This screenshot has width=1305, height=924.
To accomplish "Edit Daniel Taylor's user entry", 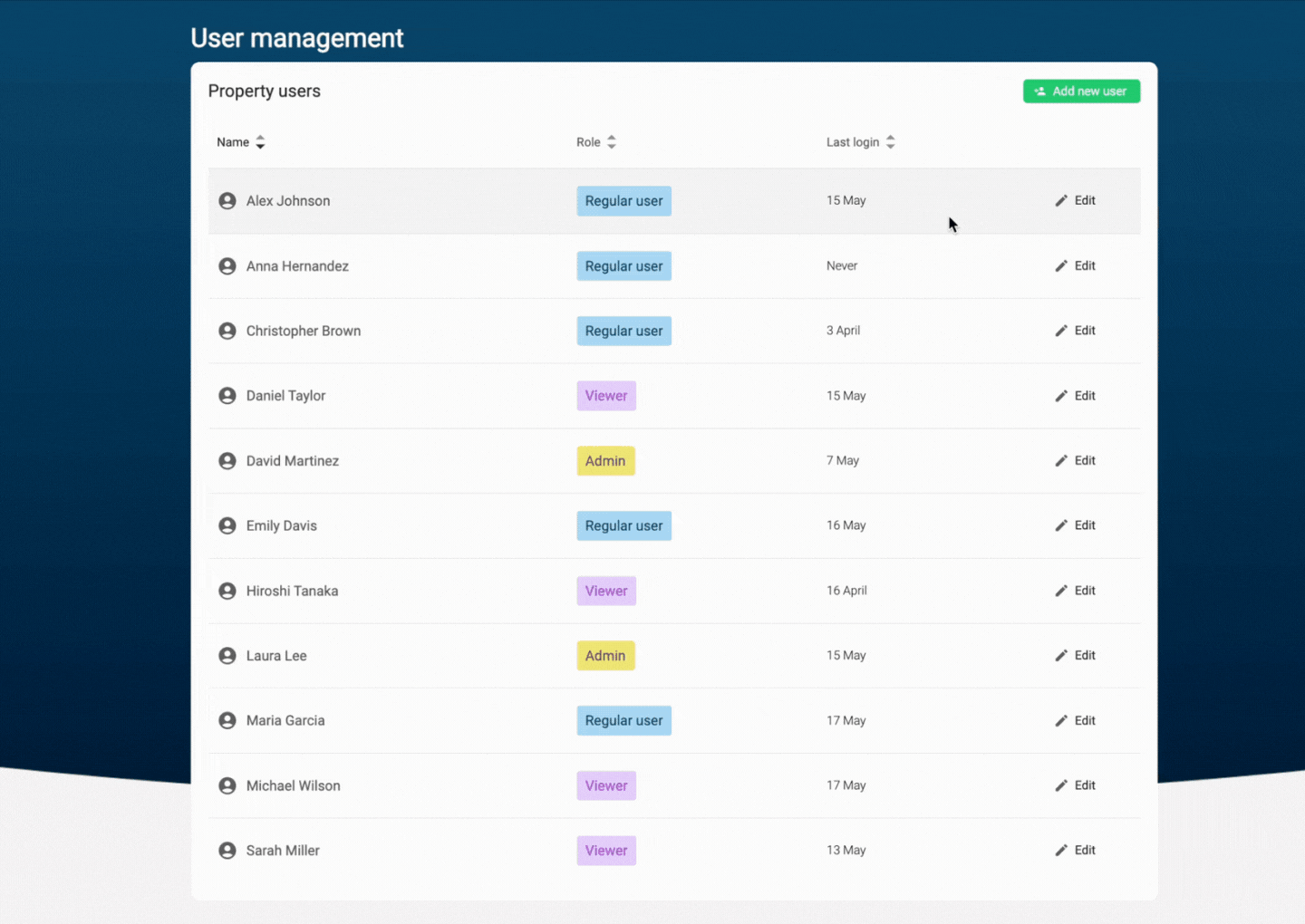I will tap(1076, 396).
